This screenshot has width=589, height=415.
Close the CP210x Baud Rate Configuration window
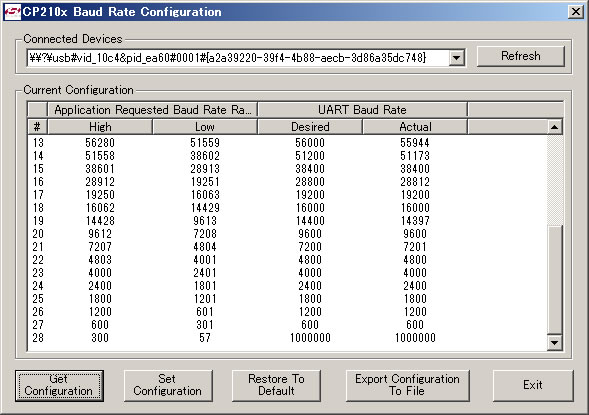(576, 12)
